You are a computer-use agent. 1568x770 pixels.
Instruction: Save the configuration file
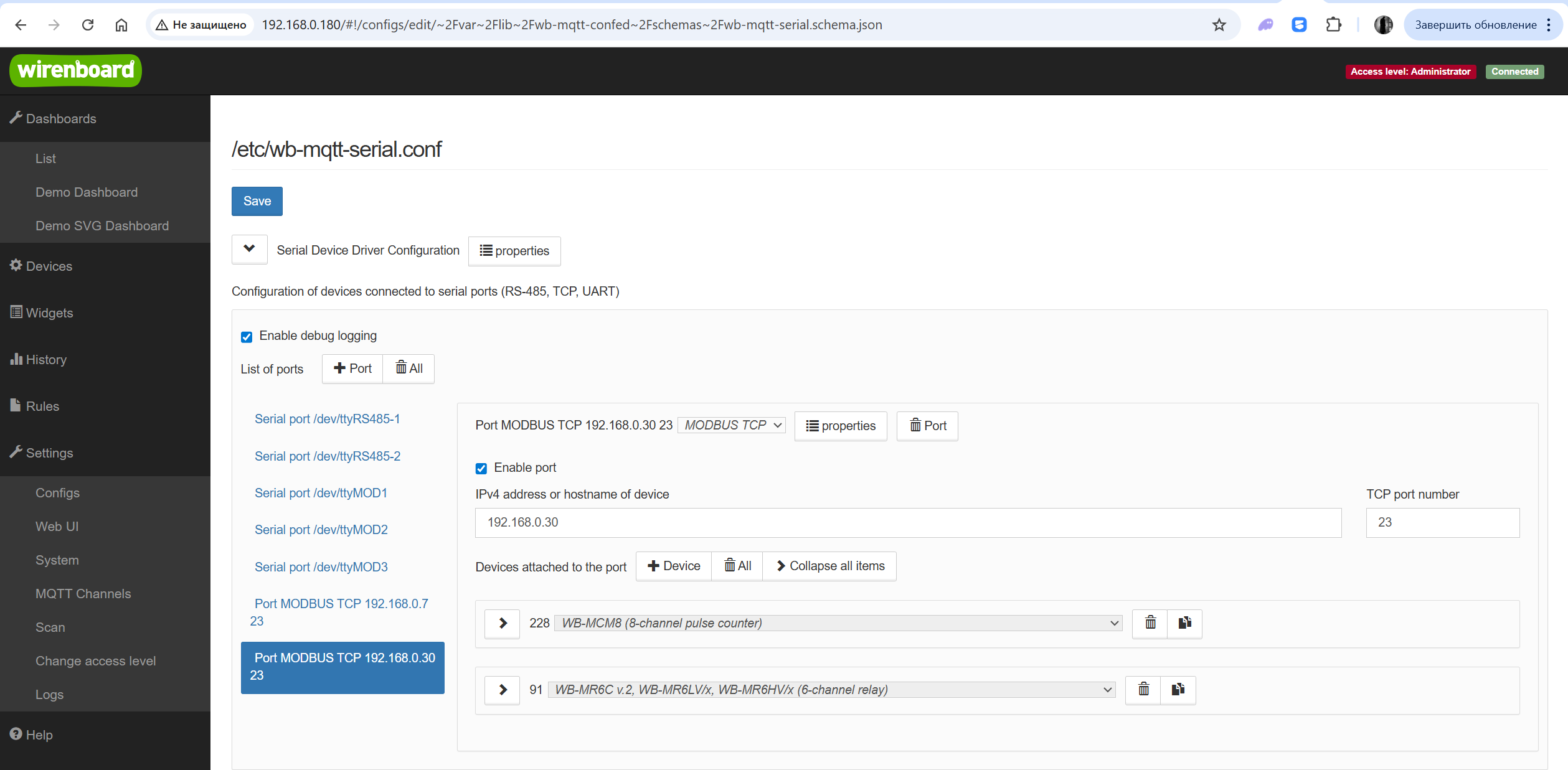257,201
